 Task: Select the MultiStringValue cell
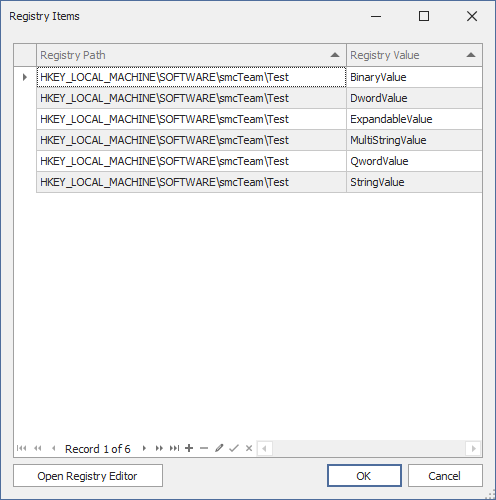[x=414, y=140]
